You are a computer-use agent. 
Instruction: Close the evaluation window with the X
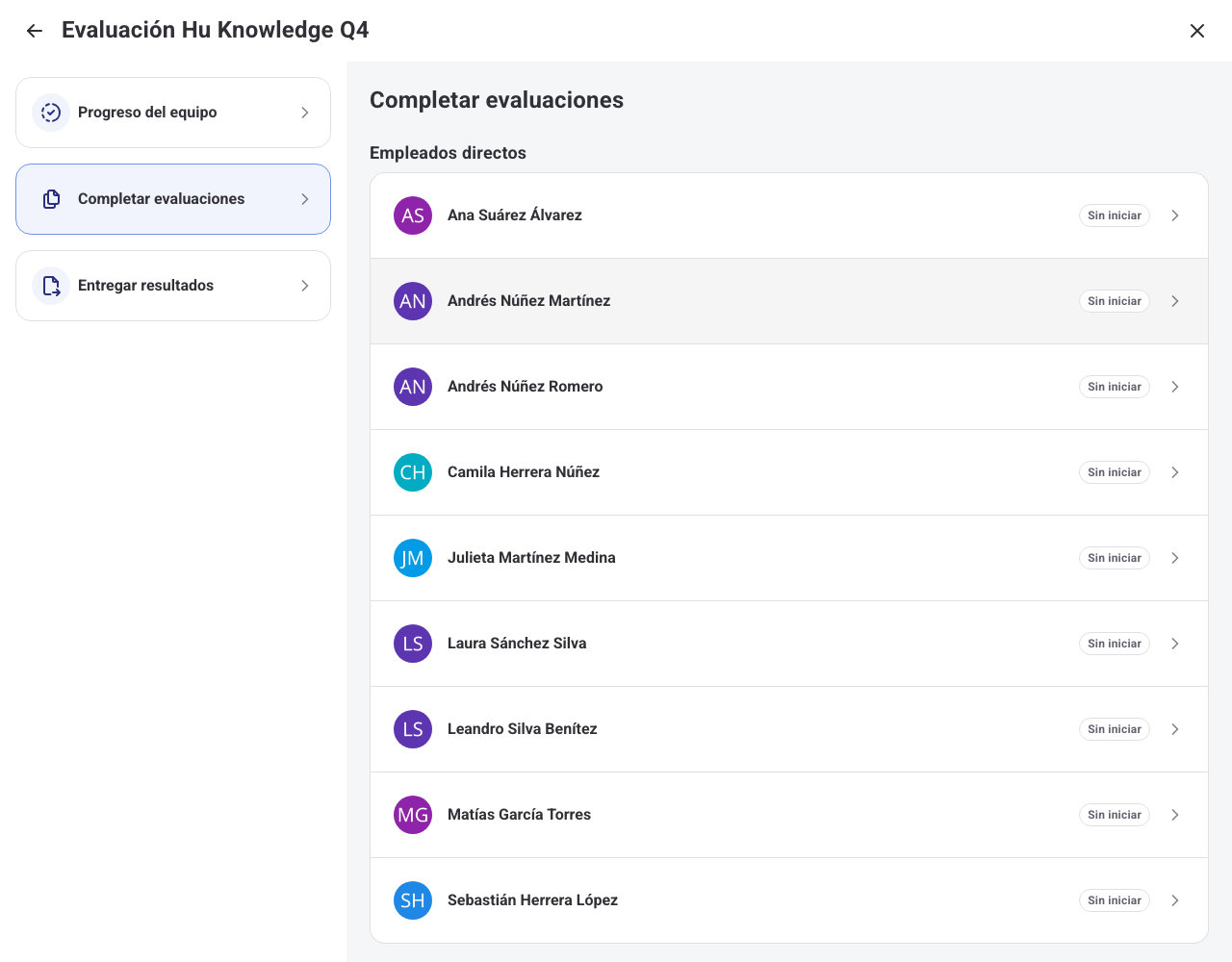coord(1197,31)
